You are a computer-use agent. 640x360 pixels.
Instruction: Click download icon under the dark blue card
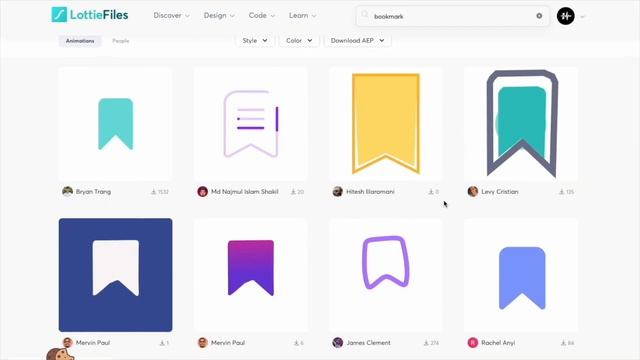click(x=162, y=343)
